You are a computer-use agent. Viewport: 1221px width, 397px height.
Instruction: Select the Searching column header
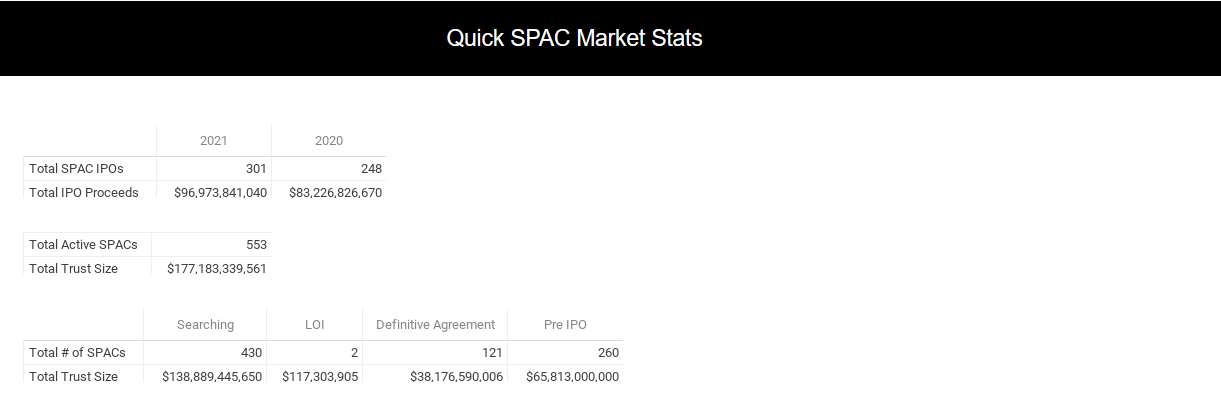click(x=205, y=325)
